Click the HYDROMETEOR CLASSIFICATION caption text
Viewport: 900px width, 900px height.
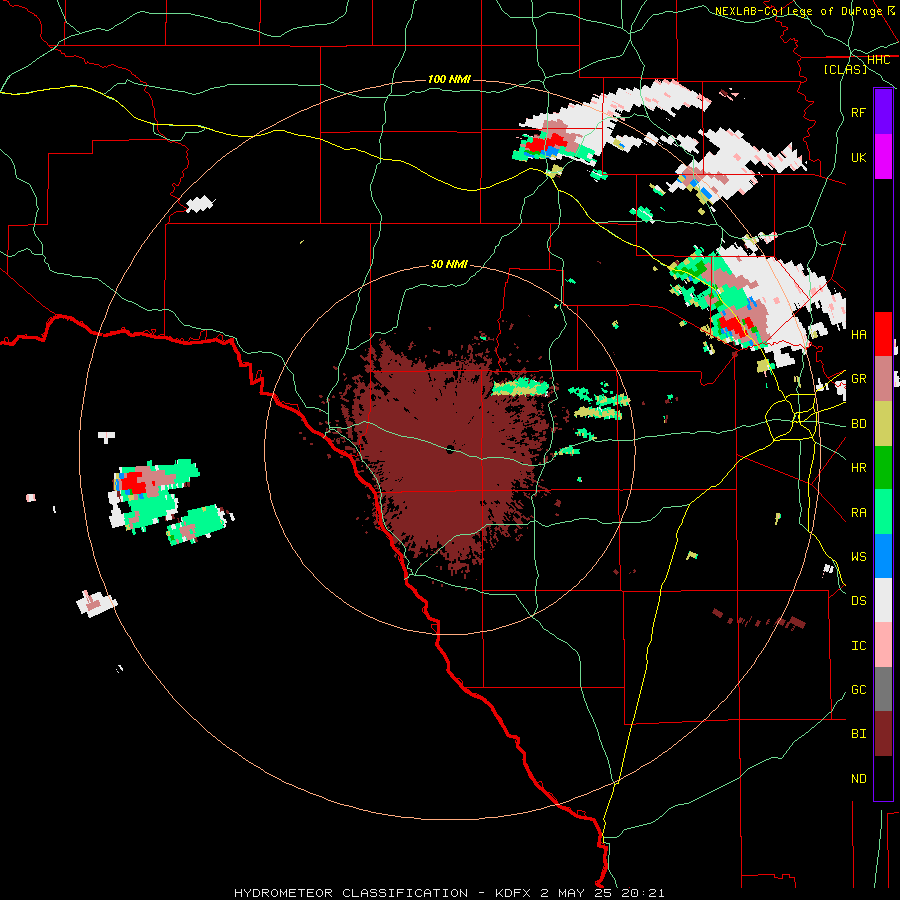[x=349, y=893]
